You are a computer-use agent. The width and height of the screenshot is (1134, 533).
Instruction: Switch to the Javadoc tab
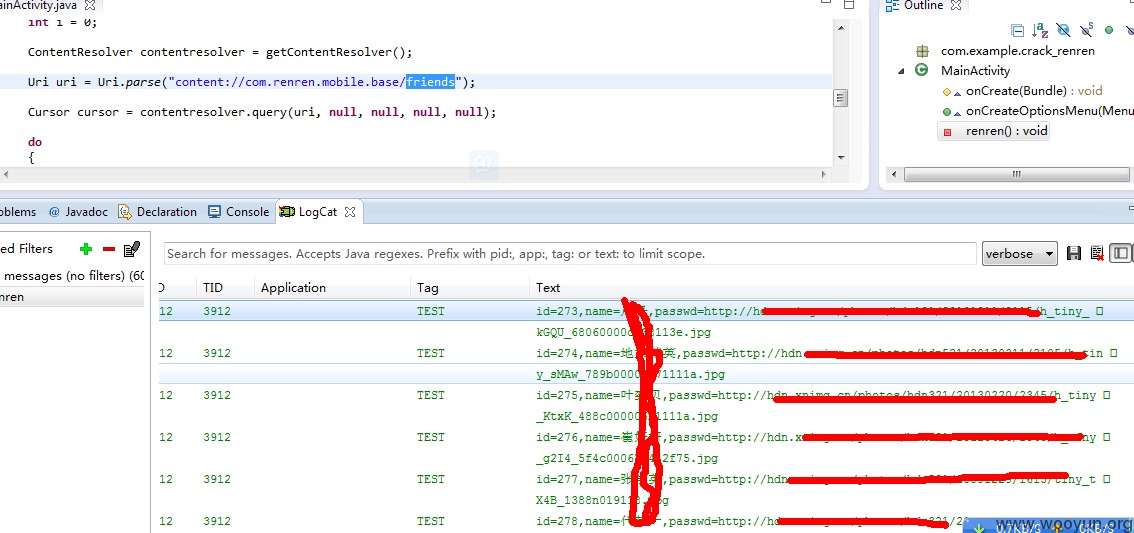click(x=77, y=212)
